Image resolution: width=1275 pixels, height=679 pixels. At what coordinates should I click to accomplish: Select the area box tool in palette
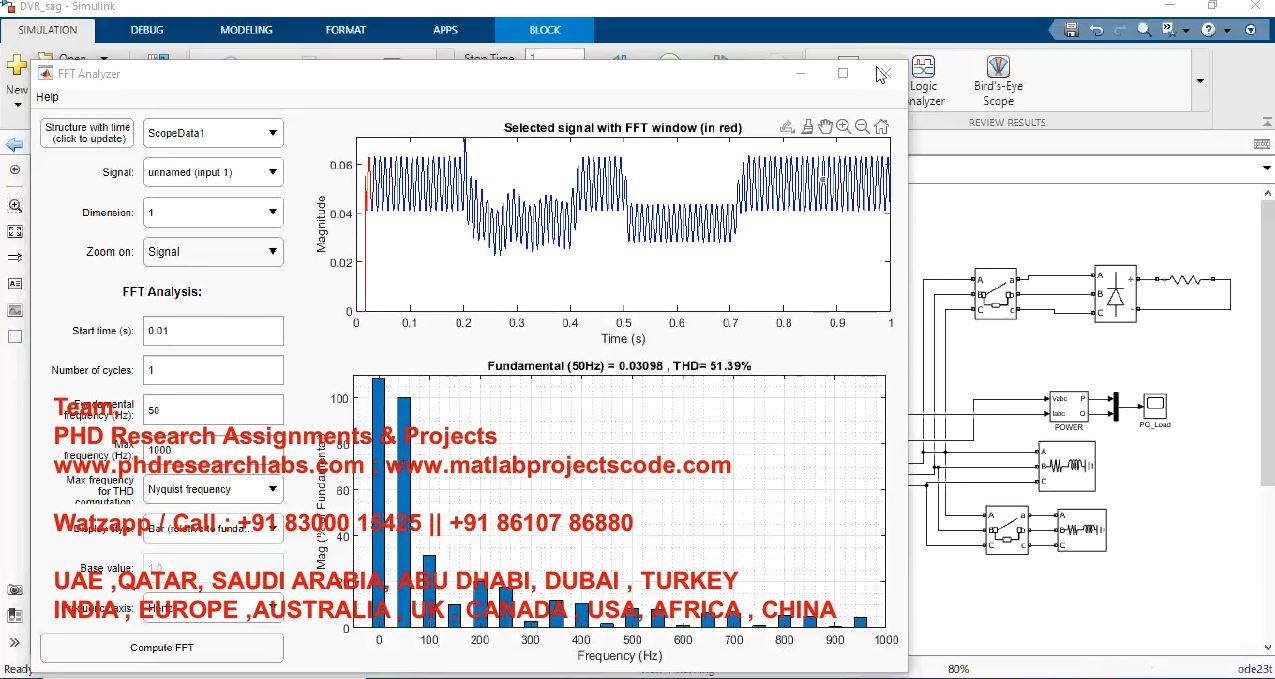(15, 337)
